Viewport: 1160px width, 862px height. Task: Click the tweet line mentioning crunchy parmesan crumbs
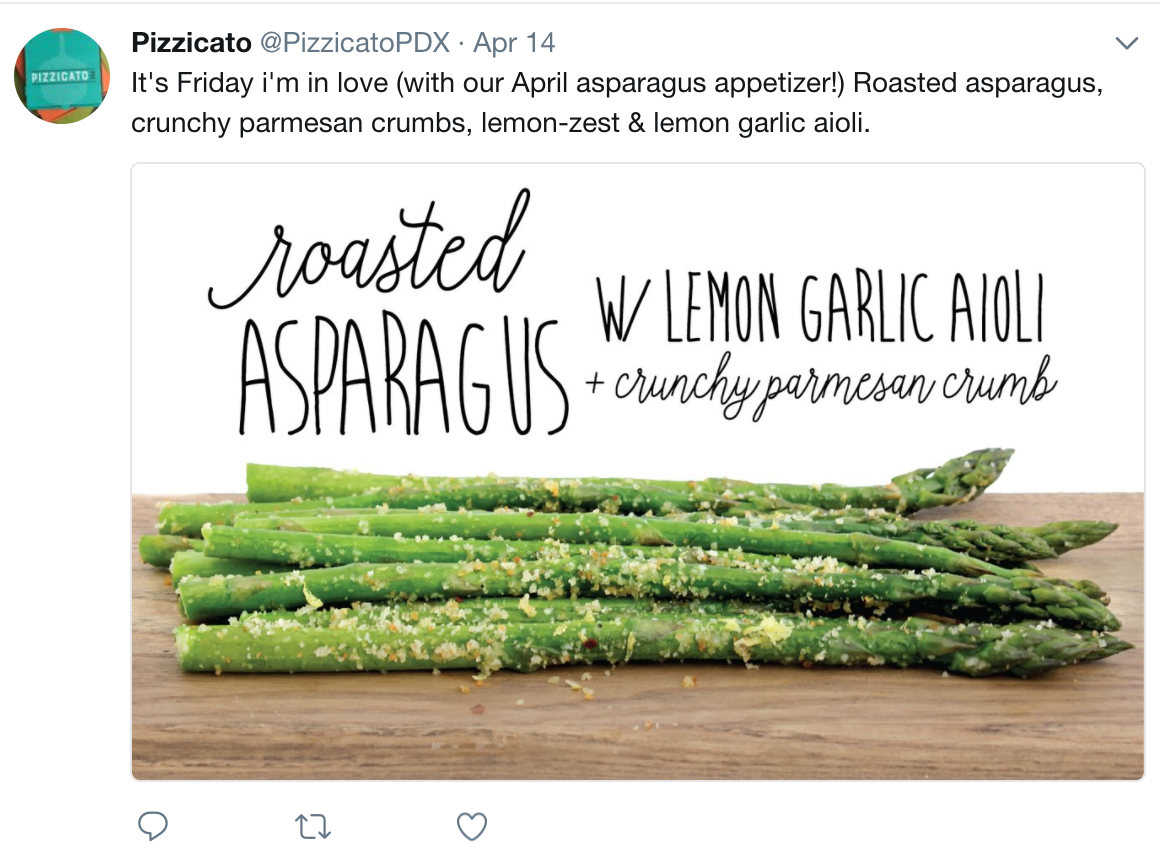[501, 123]
